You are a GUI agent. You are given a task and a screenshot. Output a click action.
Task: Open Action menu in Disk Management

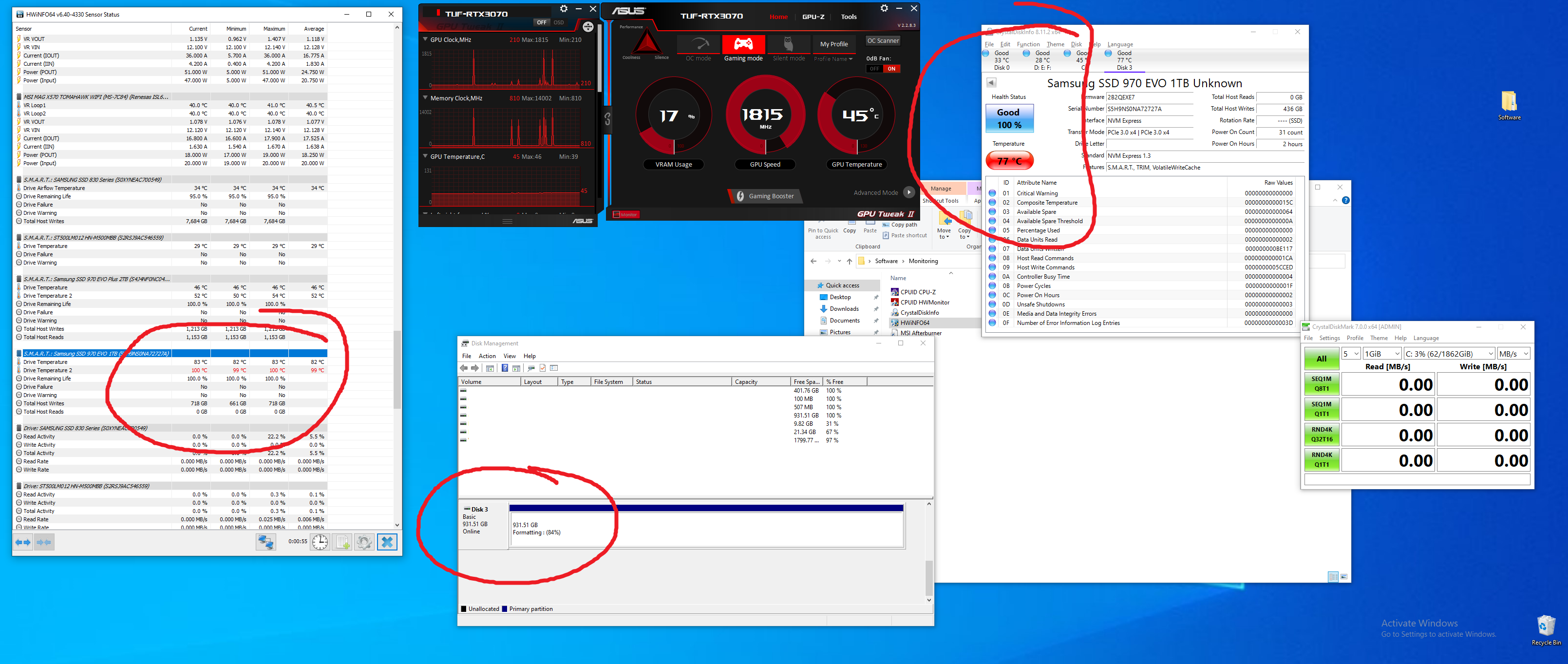[487, 356]
